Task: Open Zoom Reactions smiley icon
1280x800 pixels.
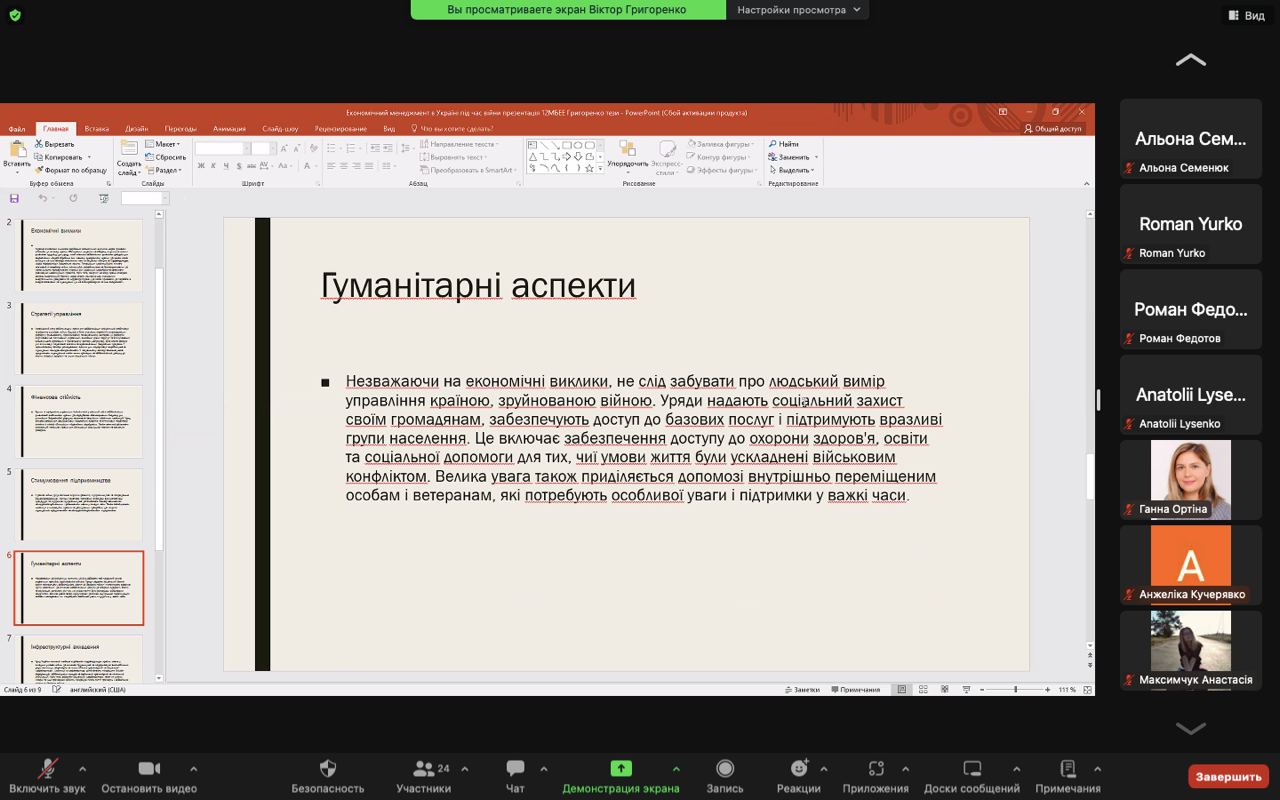Action: click(799, 768)
